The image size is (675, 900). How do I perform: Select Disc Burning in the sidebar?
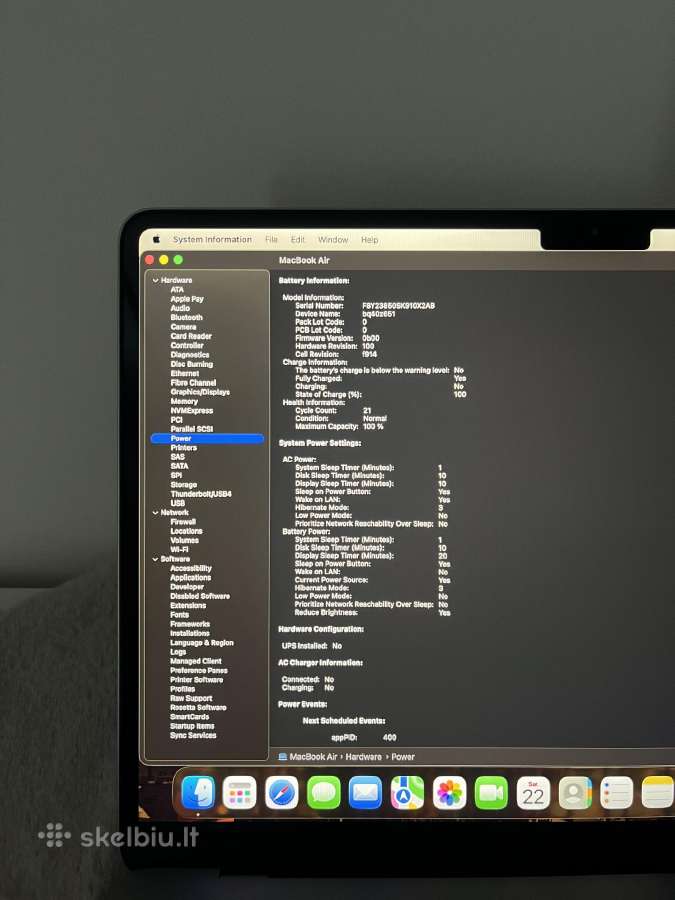pyautogui.click(x=192, y=364)
